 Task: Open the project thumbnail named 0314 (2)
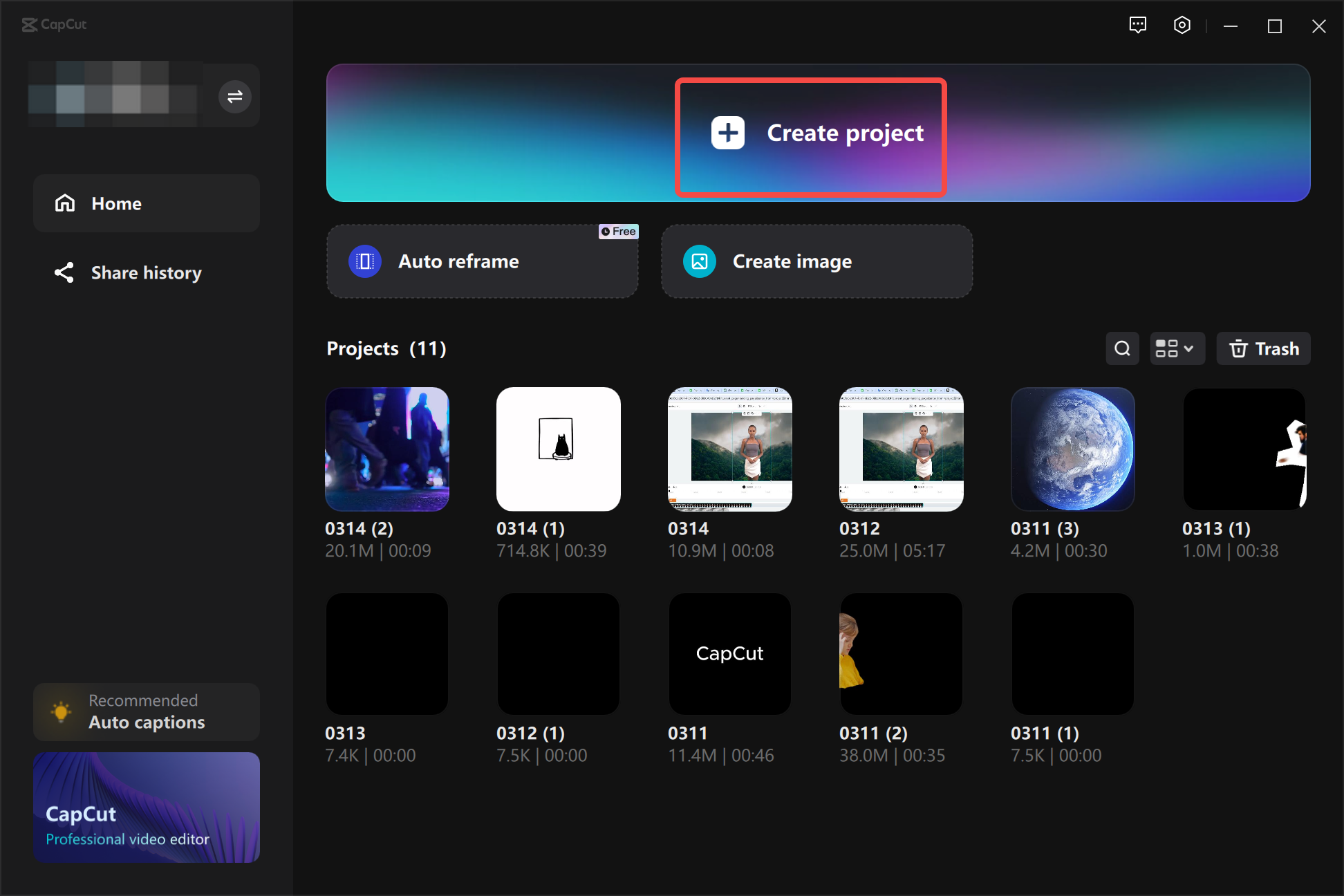pyautogui.click(x=387, y=449)
